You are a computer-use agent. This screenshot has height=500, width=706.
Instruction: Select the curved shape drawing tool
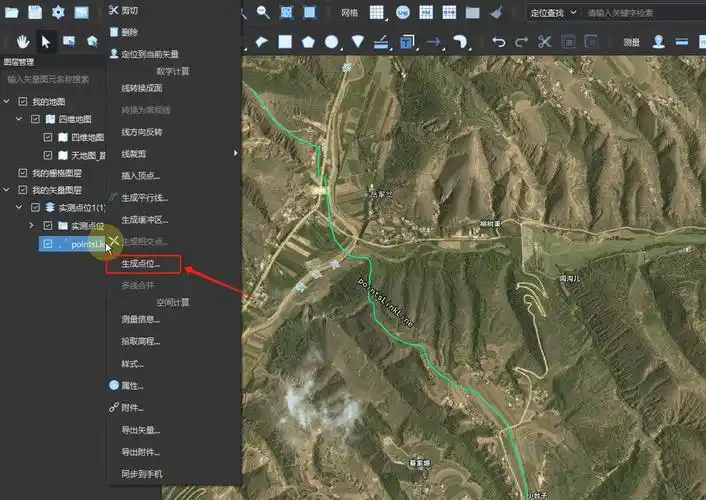pos(460,42)
